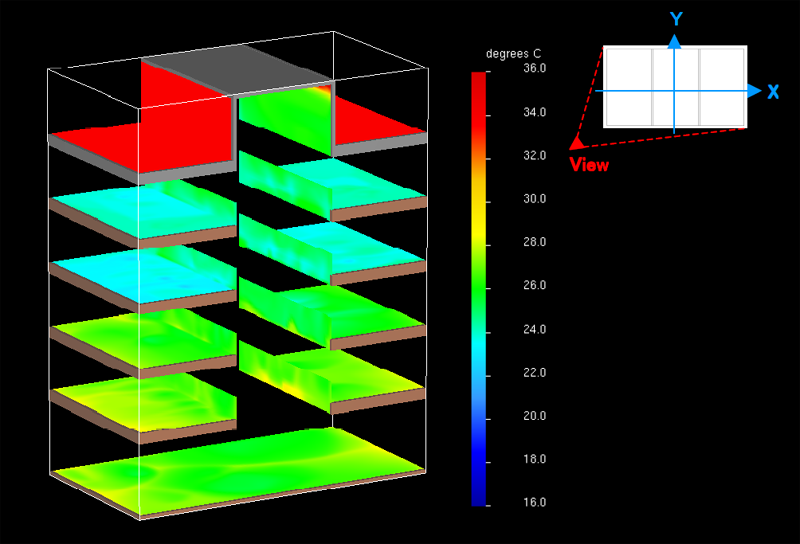Click the Y axis arrowhead
800x544 pixels.
674,41
